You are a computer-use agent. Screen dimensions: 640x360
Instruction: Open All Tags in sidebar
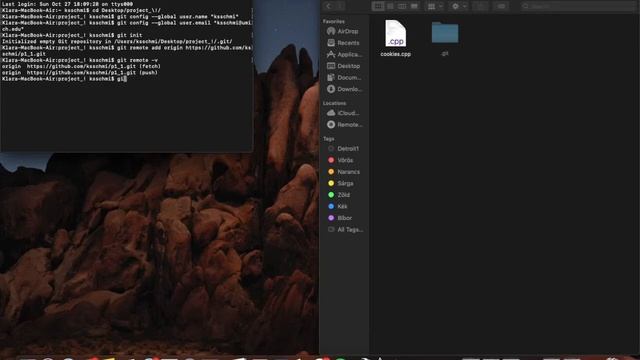coord(345,229)
